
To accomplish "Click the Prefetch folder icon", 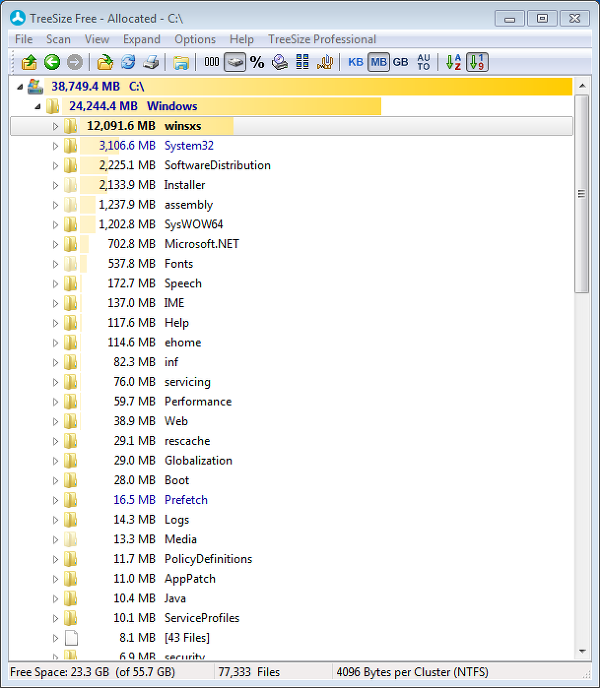I will pyautogui.click(x=70, y=500).
